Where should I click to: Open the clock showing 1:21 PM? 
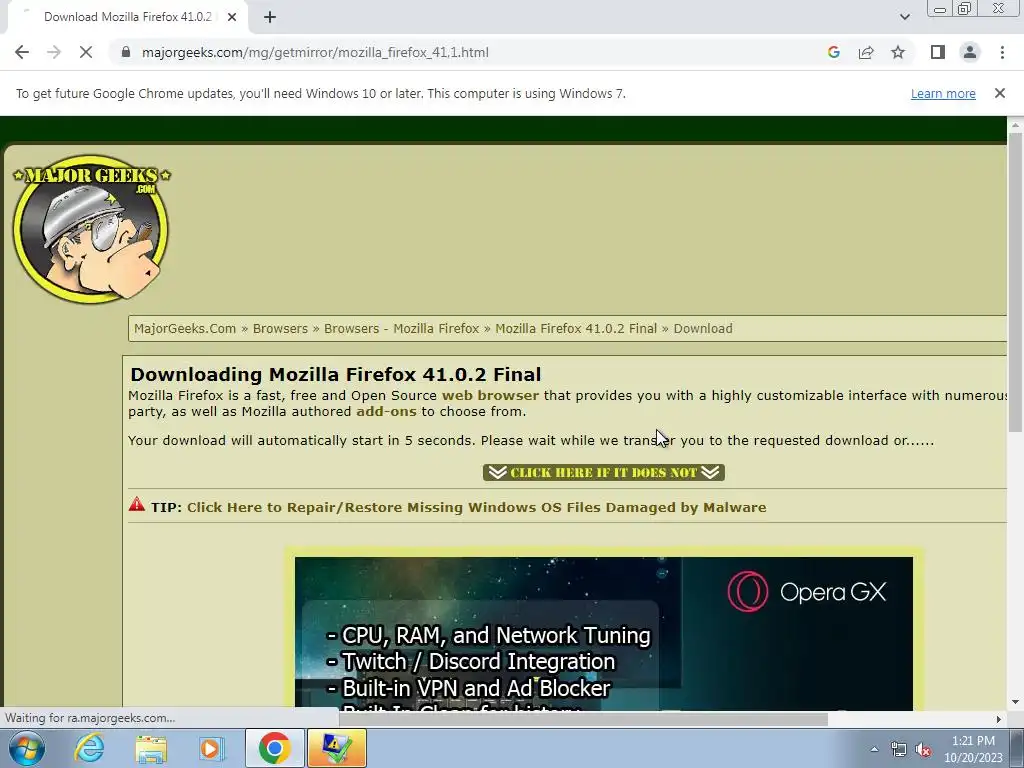pos(973,749)
